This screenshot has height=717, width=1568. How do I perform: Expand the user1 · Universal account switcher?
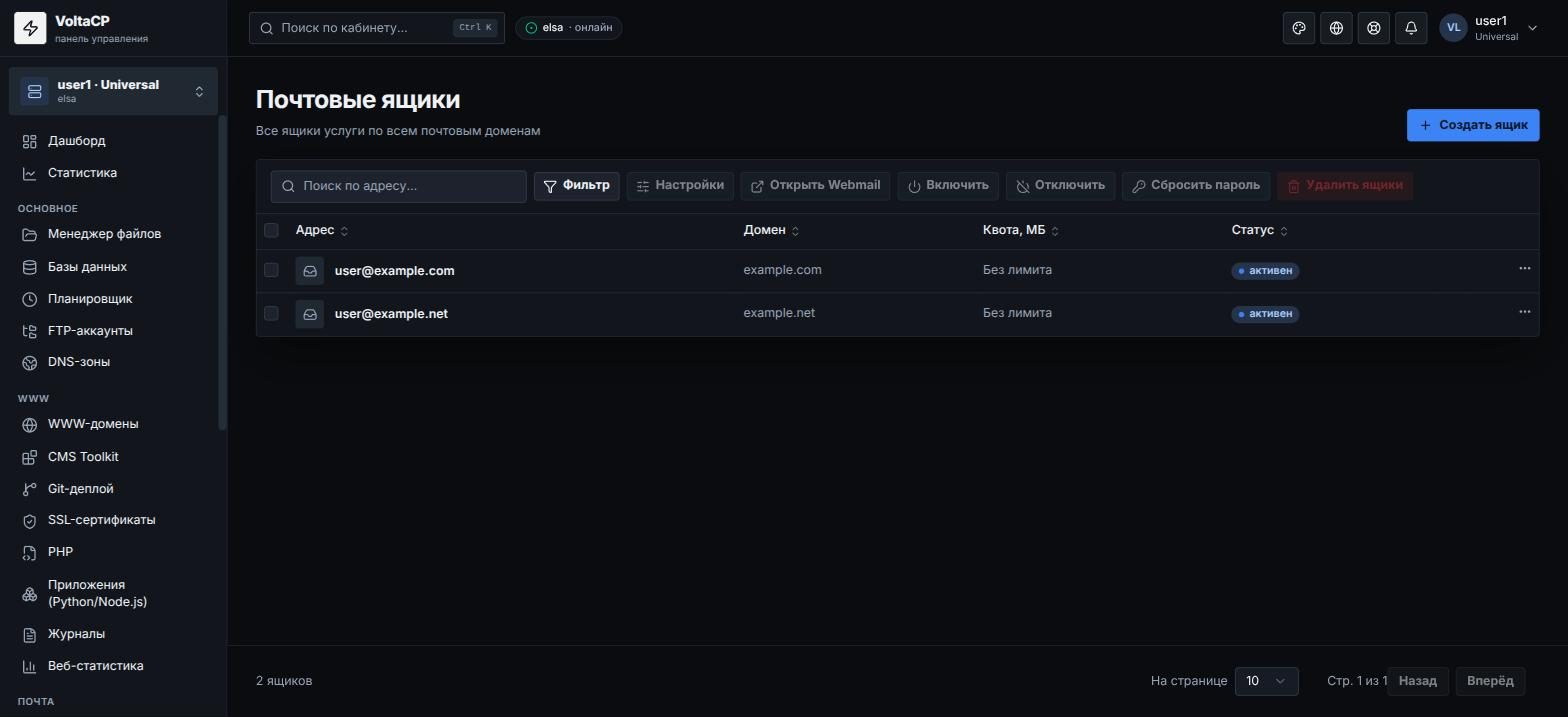113,91
